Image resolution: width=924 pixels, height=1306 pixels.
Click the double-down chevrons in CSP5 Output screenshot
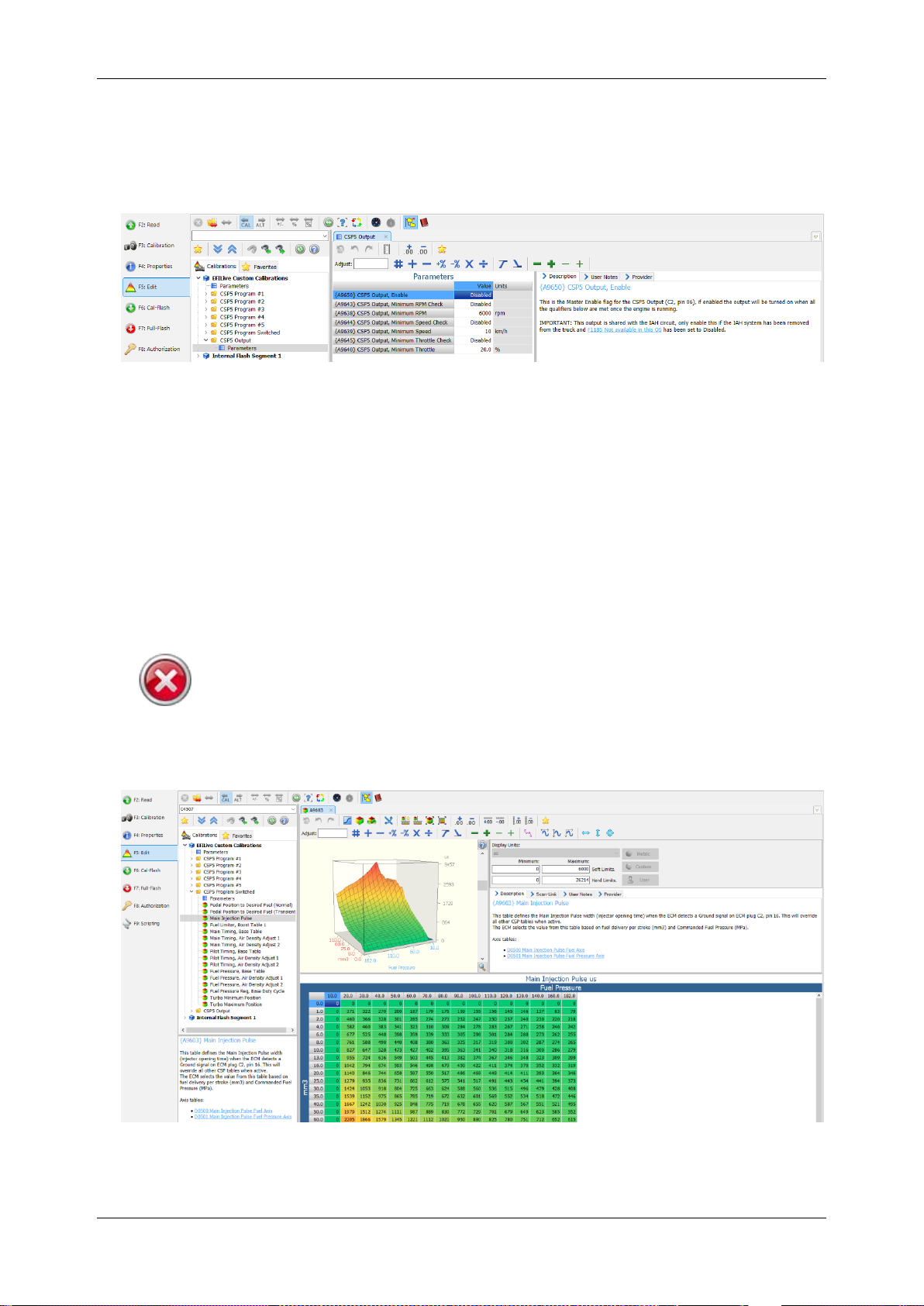click(x=218, y=250)
